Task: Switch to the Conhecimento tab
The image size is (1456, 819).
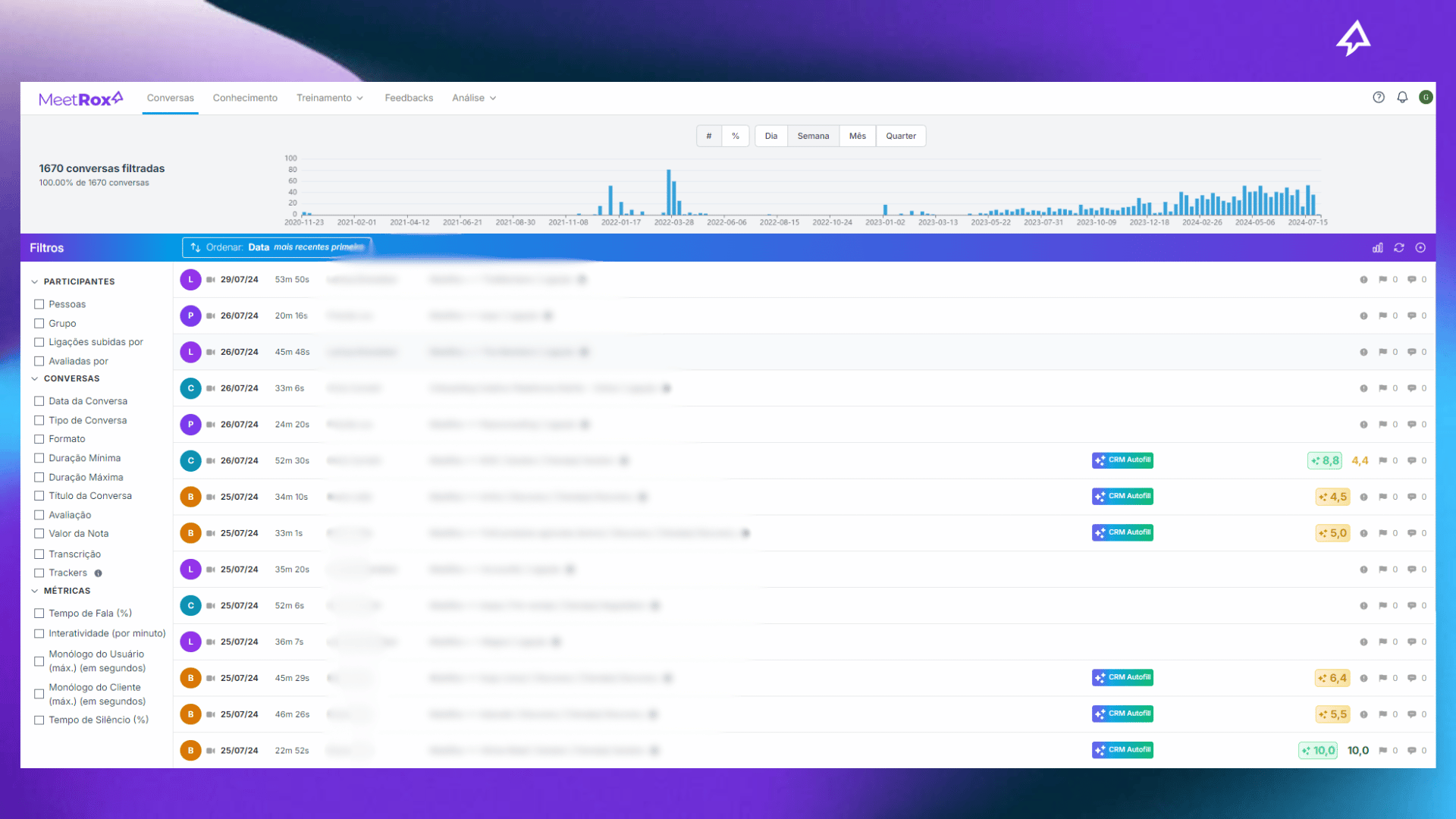Action: click(245, 98)
